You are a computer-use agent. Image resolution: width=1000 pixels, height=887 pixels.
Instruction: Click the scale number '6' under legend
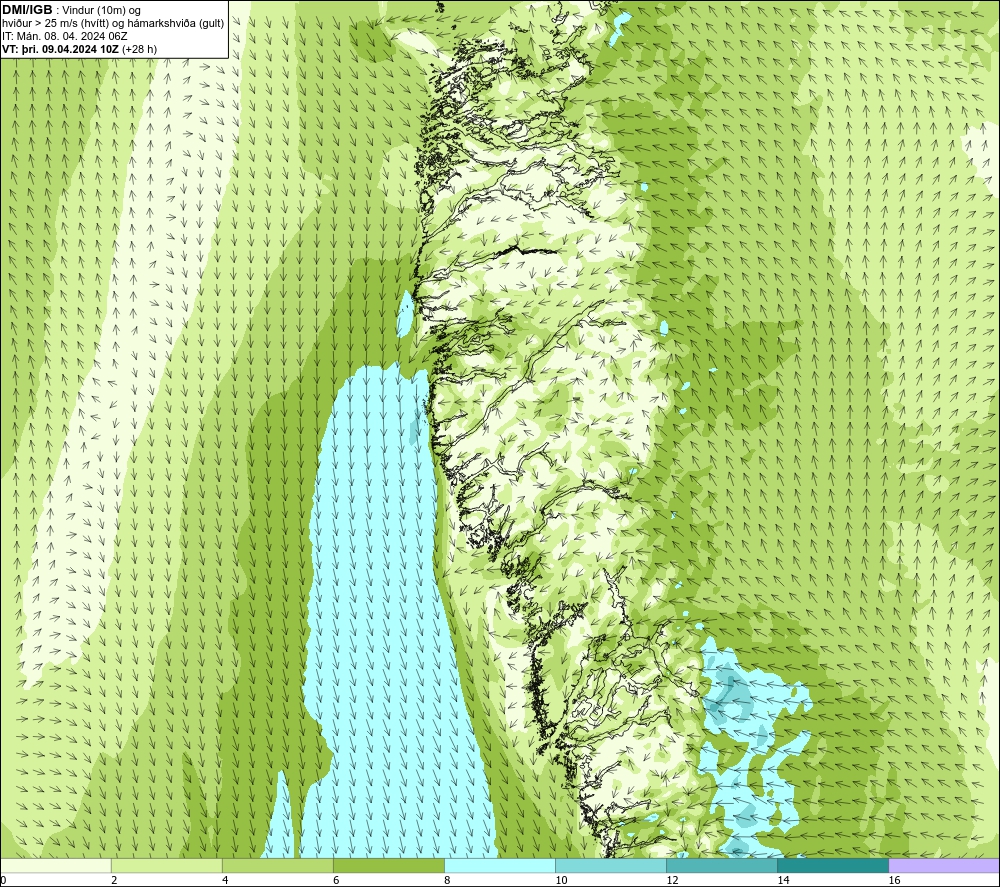pyautogui.click(x=336, y=881)
